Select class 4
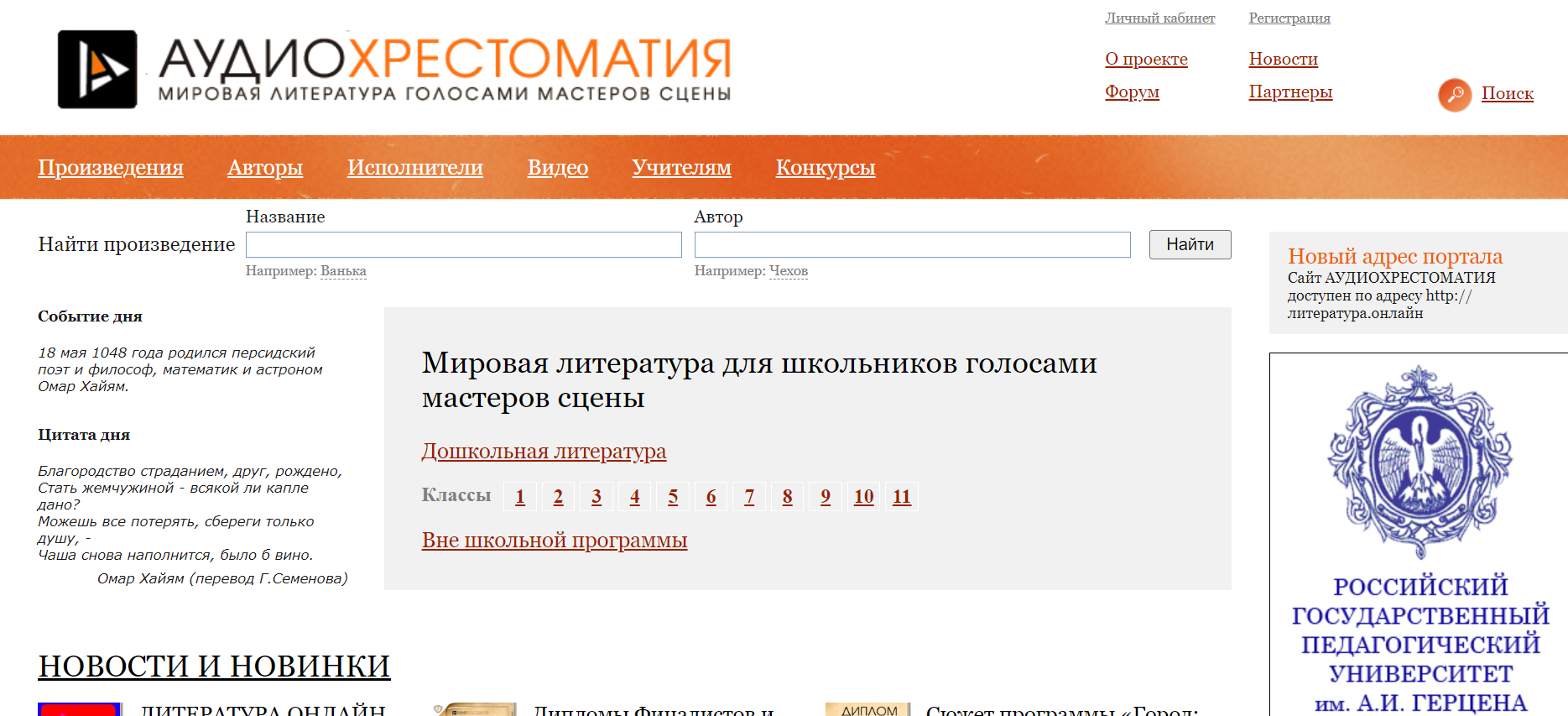The width and height of the screenshot is (1568, 716). [x=635, y=497]
